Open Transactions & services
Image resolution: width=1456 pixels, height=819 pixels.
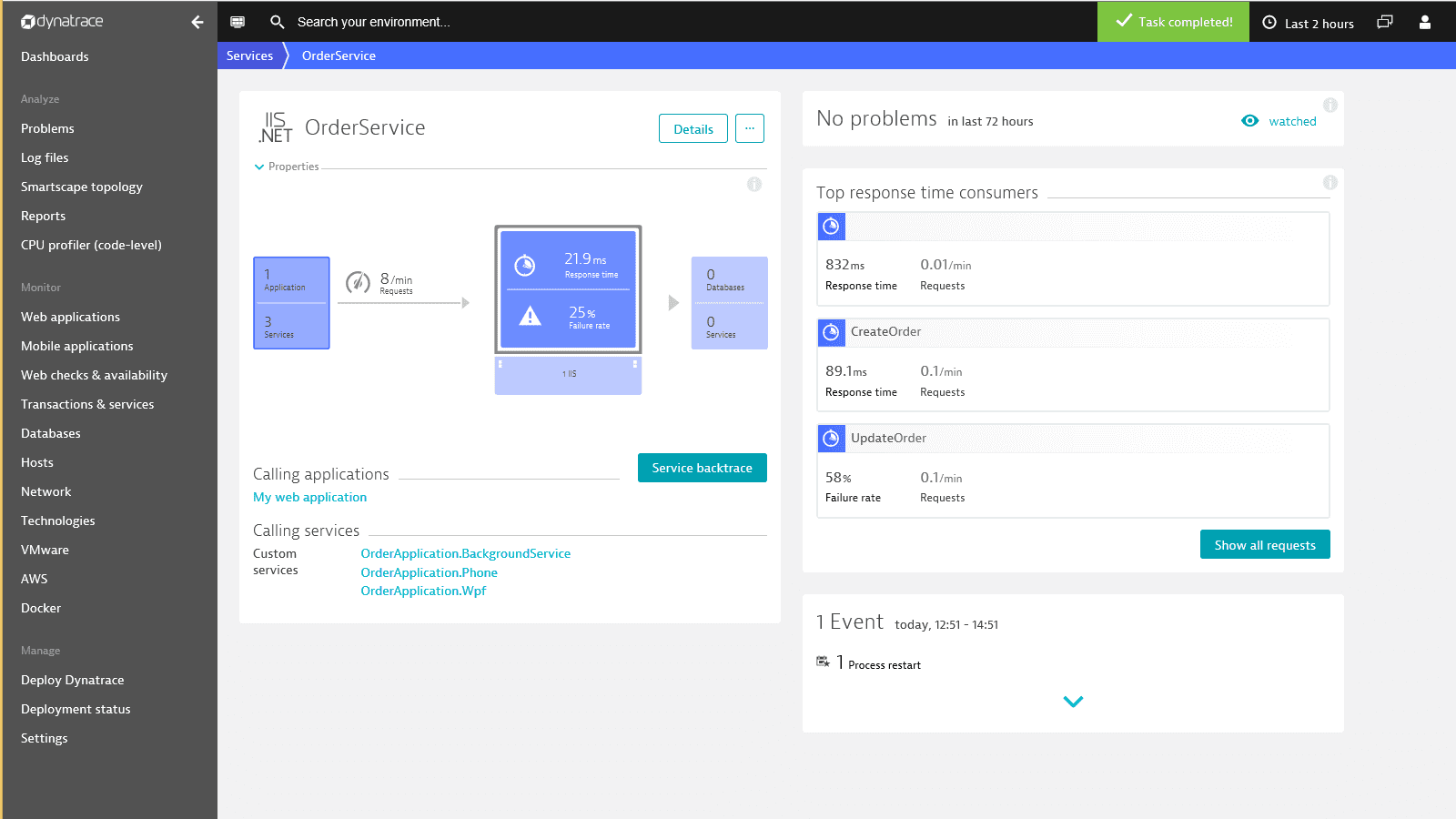click(87, 404)
